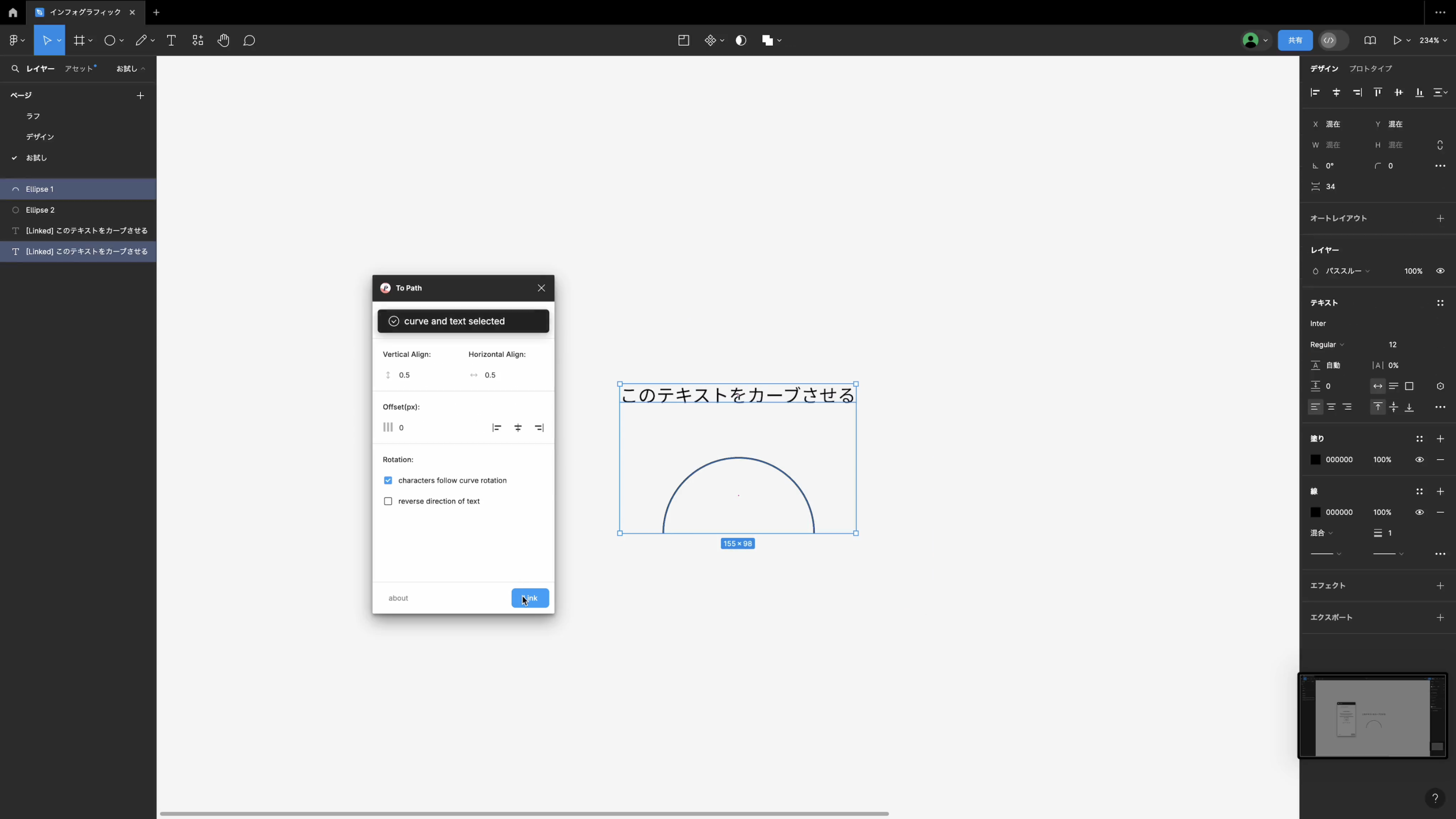This screenshot has height=819, width=1456.
Task: Switch to デザイン tab
Action: click(1324, 68)
